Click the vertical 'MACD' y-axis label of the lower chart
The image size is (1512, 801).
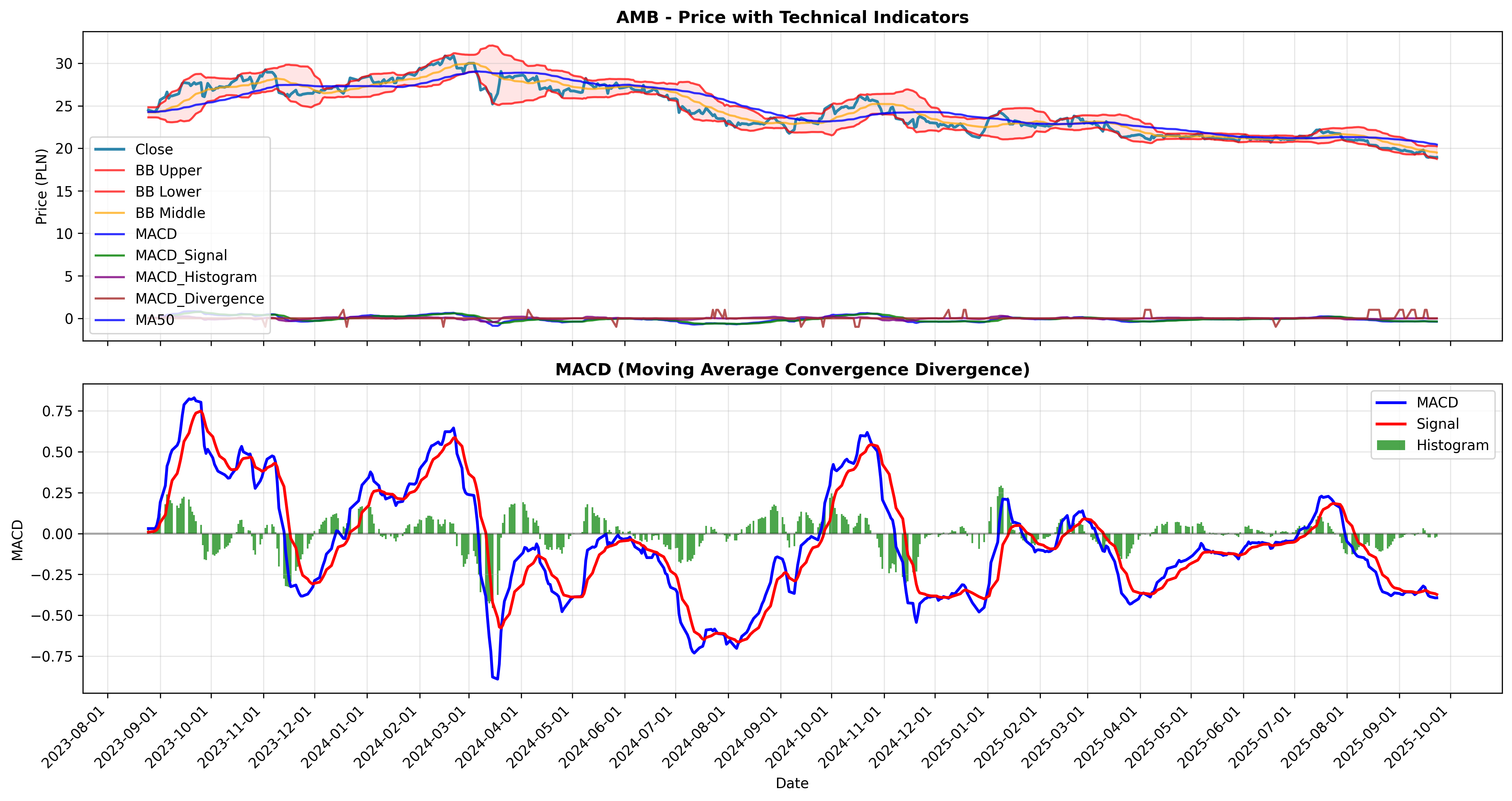17,540
